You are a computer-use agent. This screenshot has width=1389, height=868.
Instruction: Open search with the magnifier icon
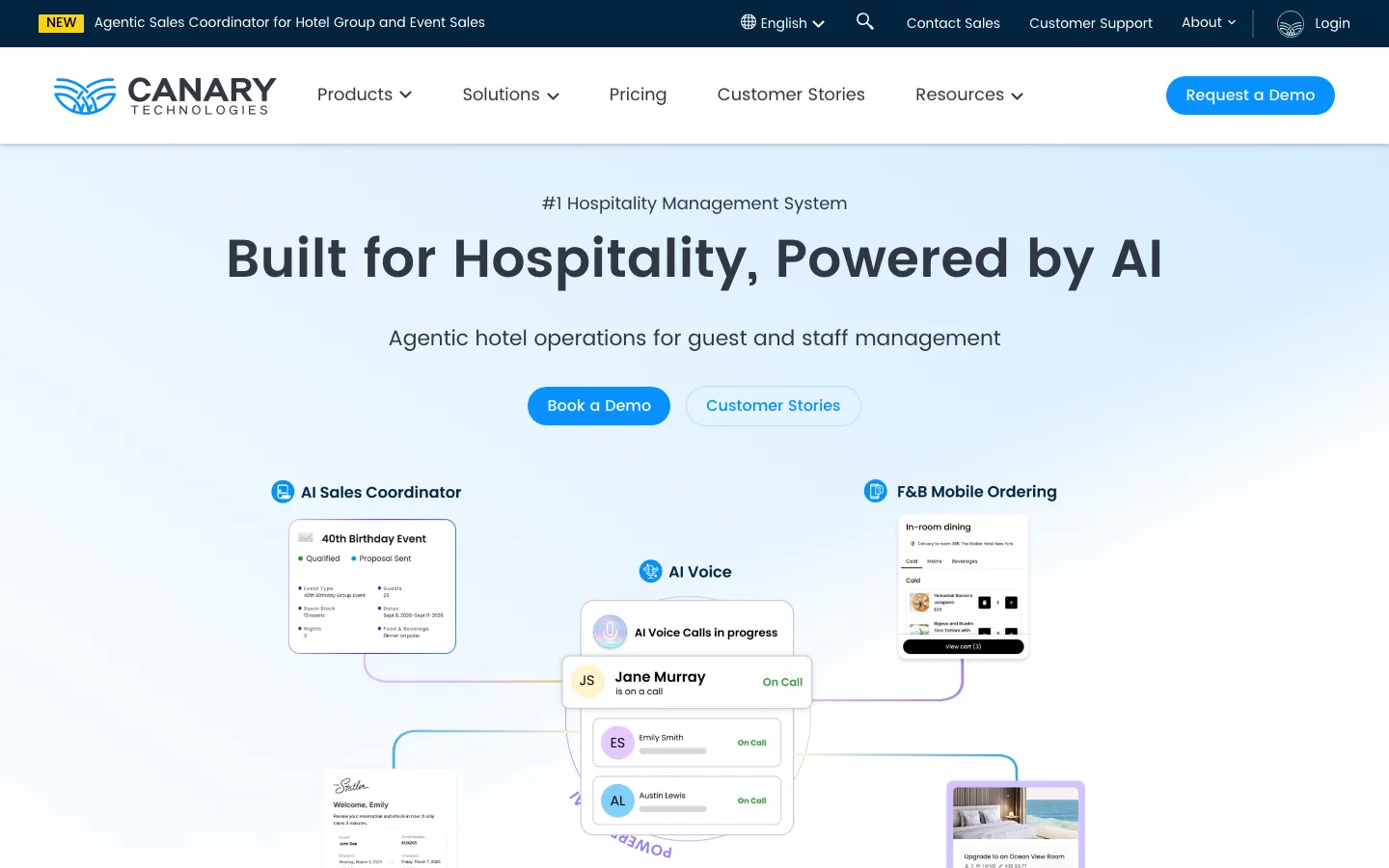[865, 21]
